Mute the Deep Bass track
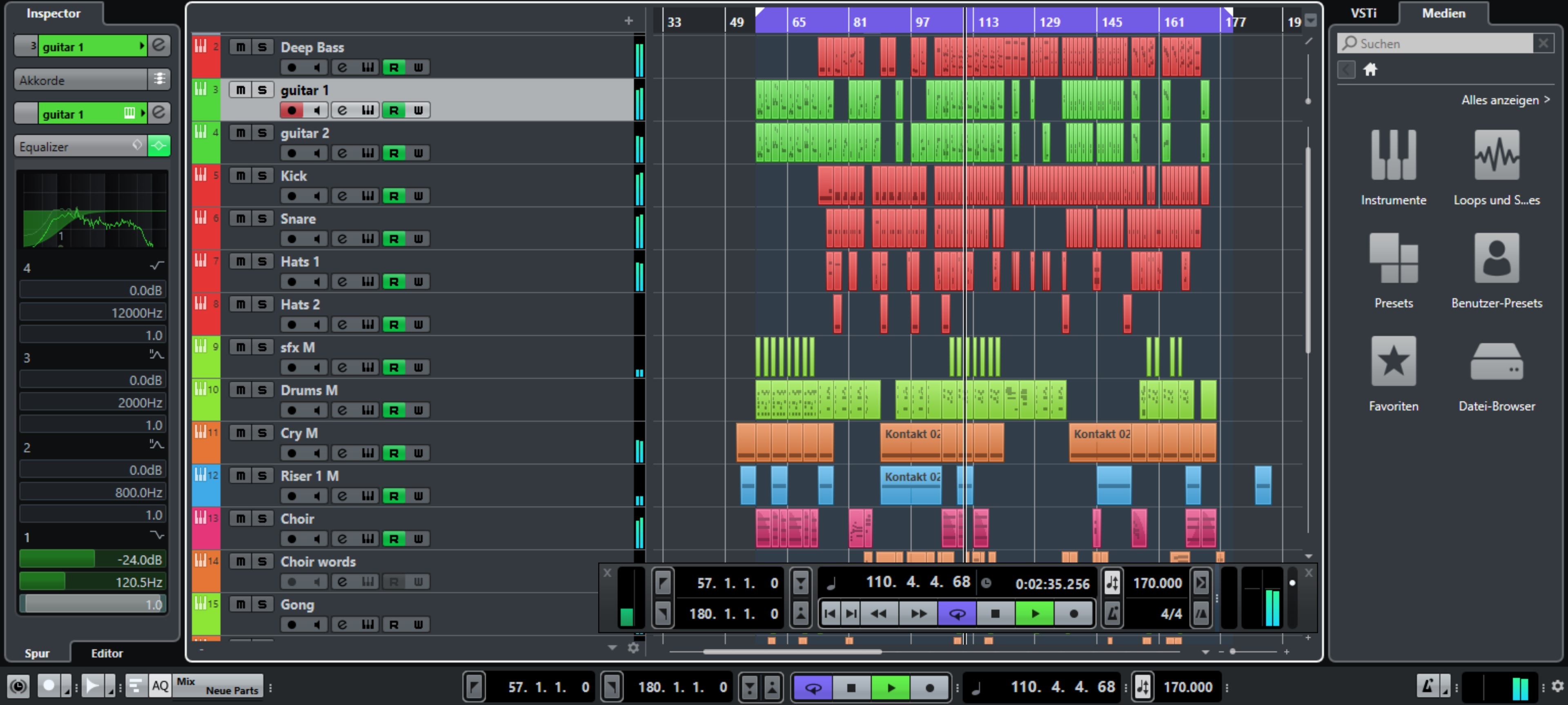Screen dimensions: 1568x705 (x=241, y=47)
